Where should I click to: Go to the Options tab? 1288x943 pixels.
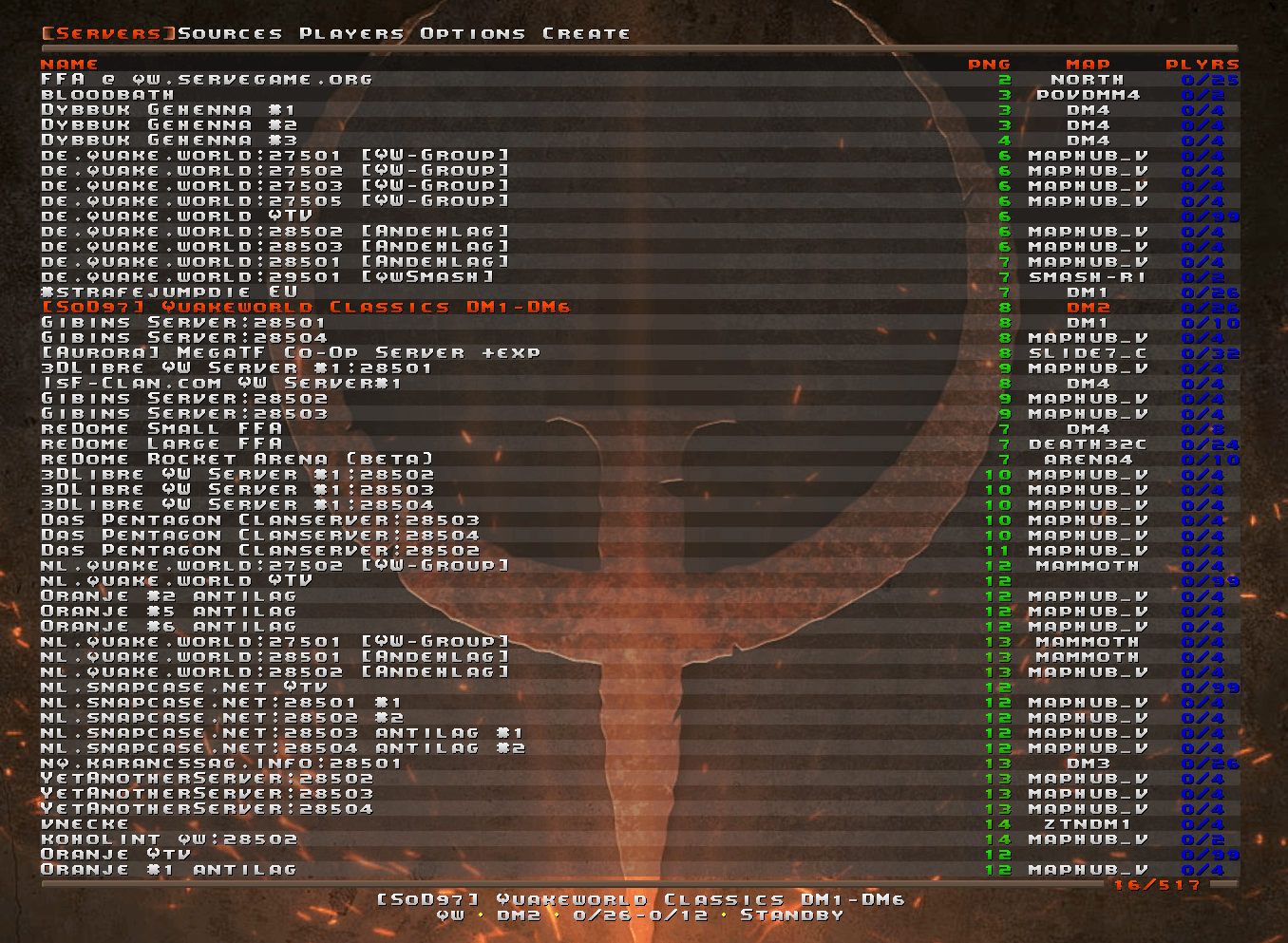click(472, 33)
